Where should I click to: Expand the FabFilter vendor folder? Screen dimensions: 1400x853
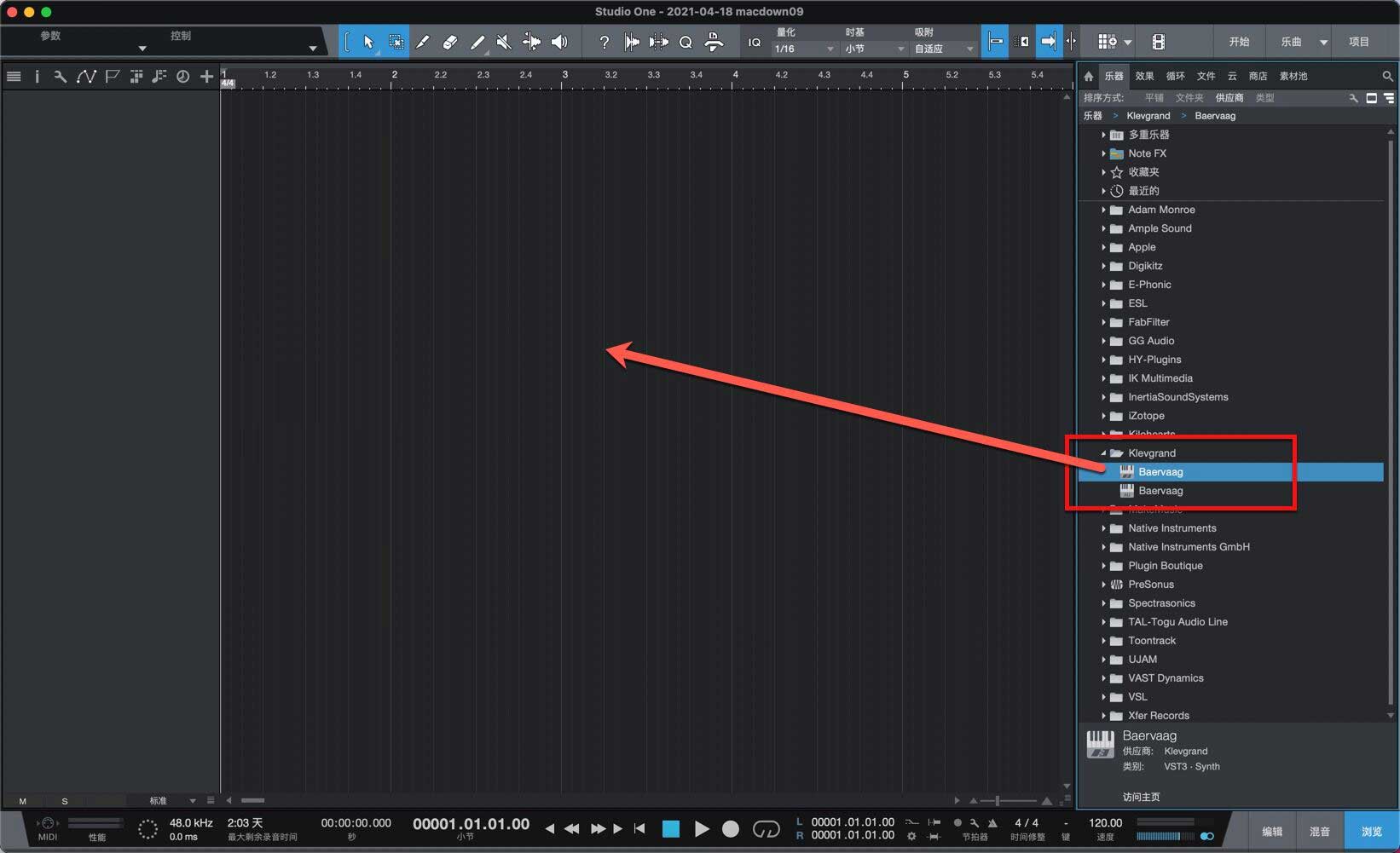click(x=1103, y=322)
